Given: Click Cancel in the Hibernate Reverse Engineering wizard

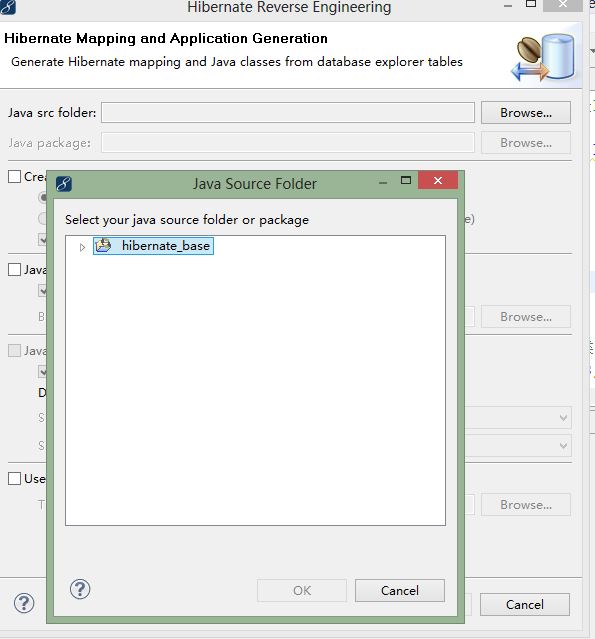Looking at the screenshot, I should point(525,604).
